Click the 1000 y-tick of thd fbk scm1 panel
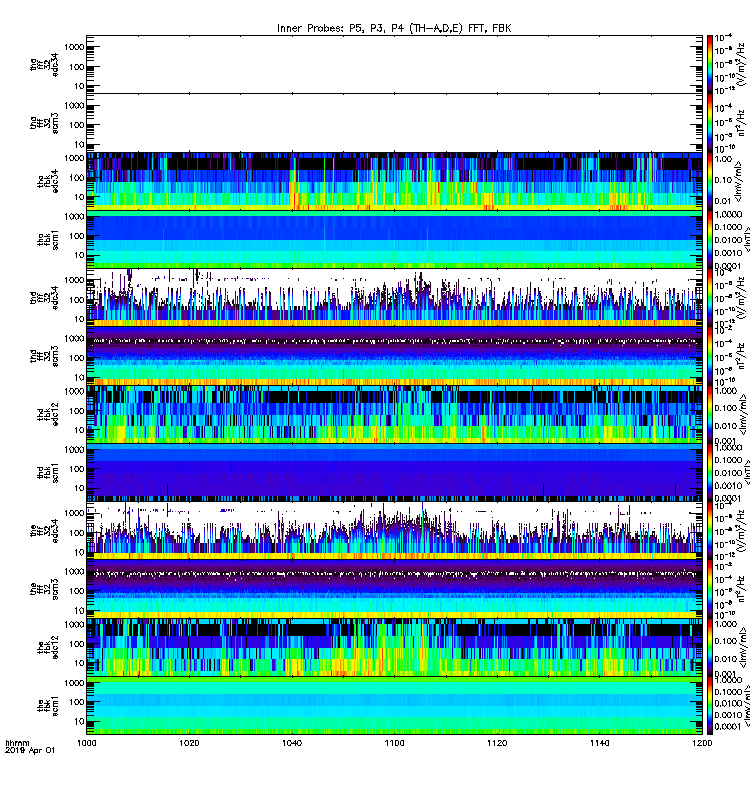The image size is (750, 800). (x=74, y=449)
